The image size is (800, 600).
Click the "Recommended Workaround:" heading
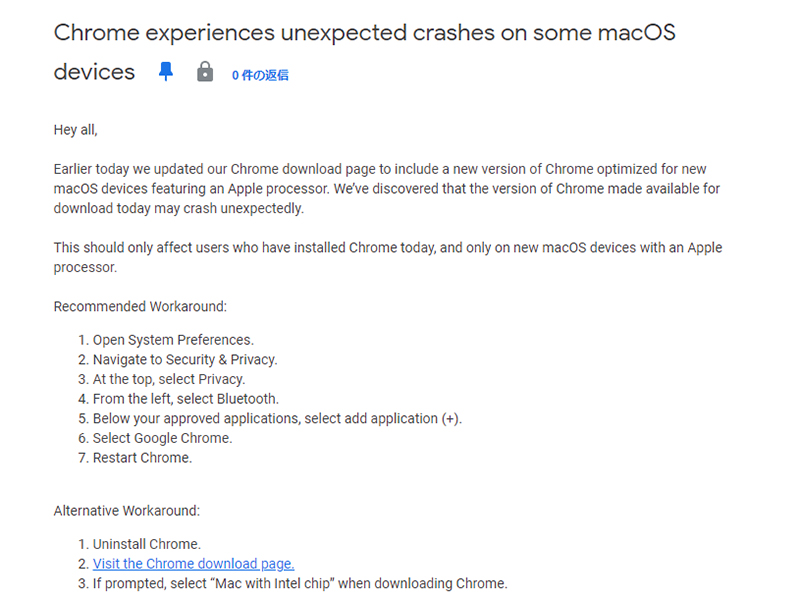coord(140,306)
